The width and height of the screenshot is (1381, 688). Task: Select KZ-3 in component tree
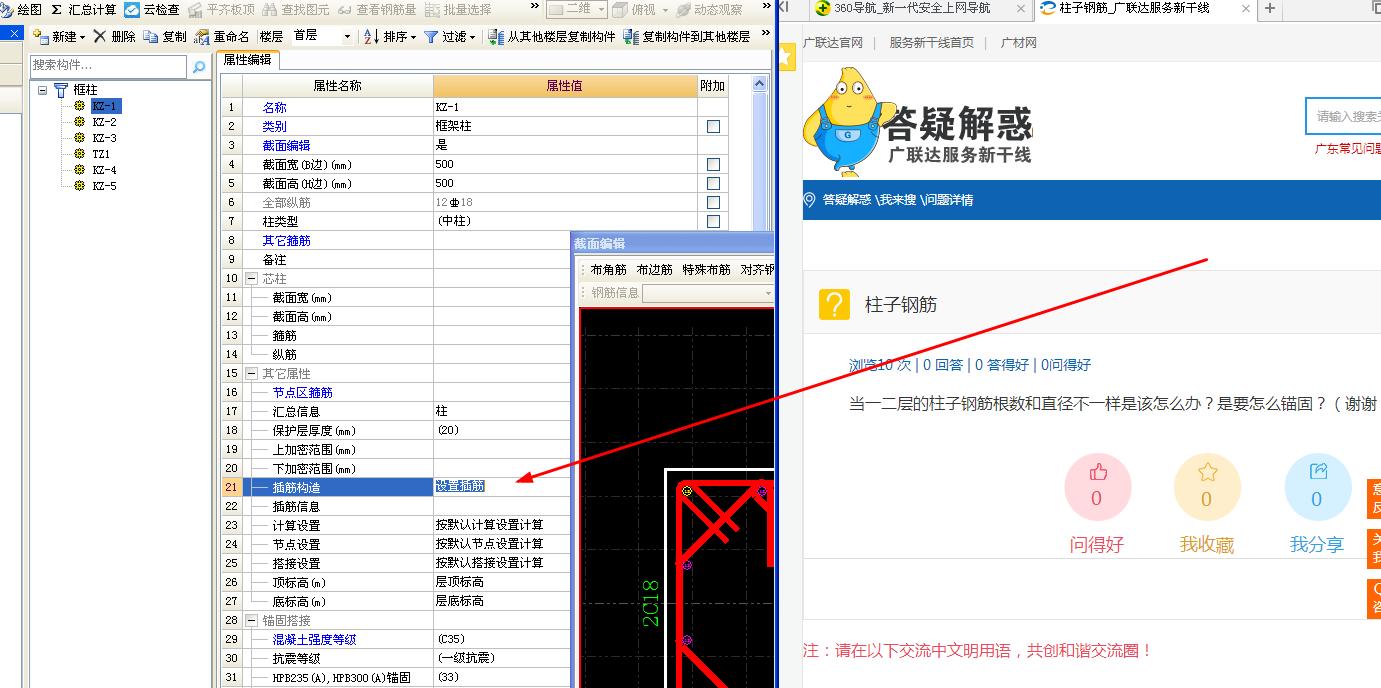pos(104,138)
